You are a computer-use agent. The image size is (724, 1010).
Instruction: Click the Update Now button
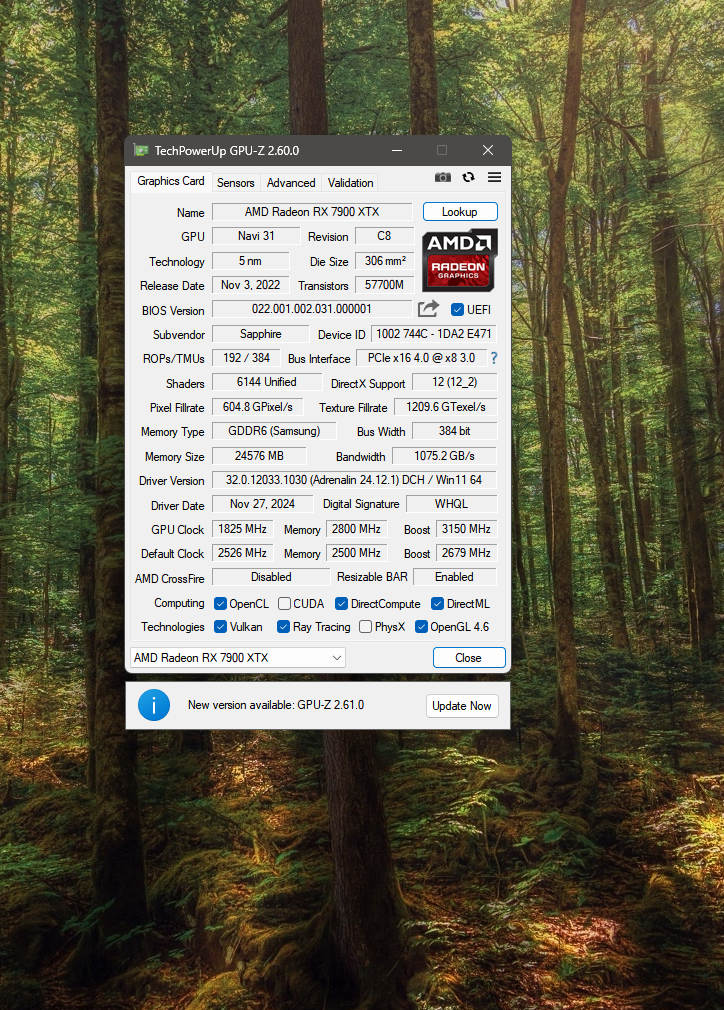coord(462,706)
